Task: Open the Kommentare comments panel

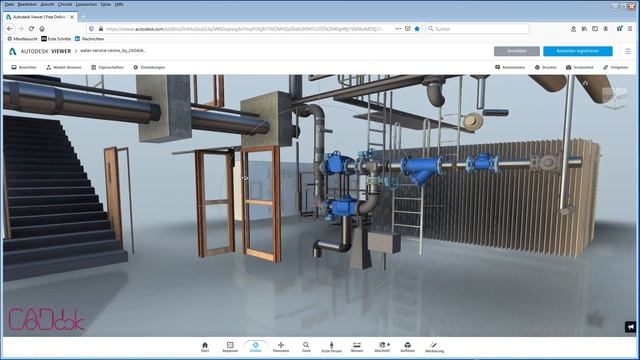Action: tap(510, 67)
